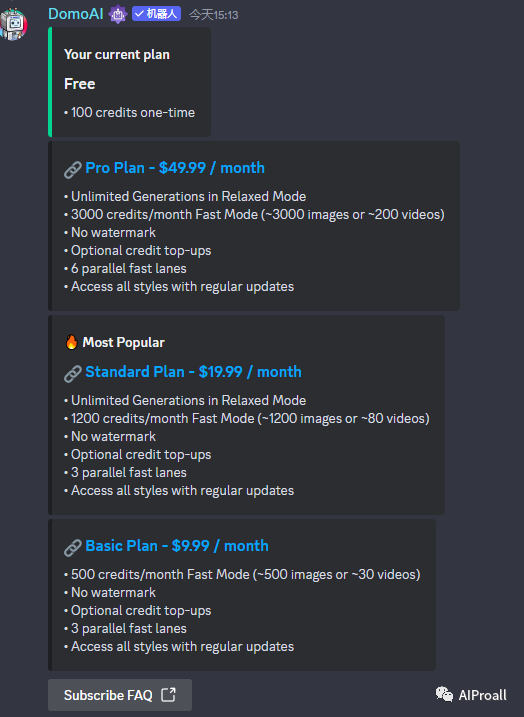
Task: Click the DomoAI bot avatar image
Action: (14, 24)
